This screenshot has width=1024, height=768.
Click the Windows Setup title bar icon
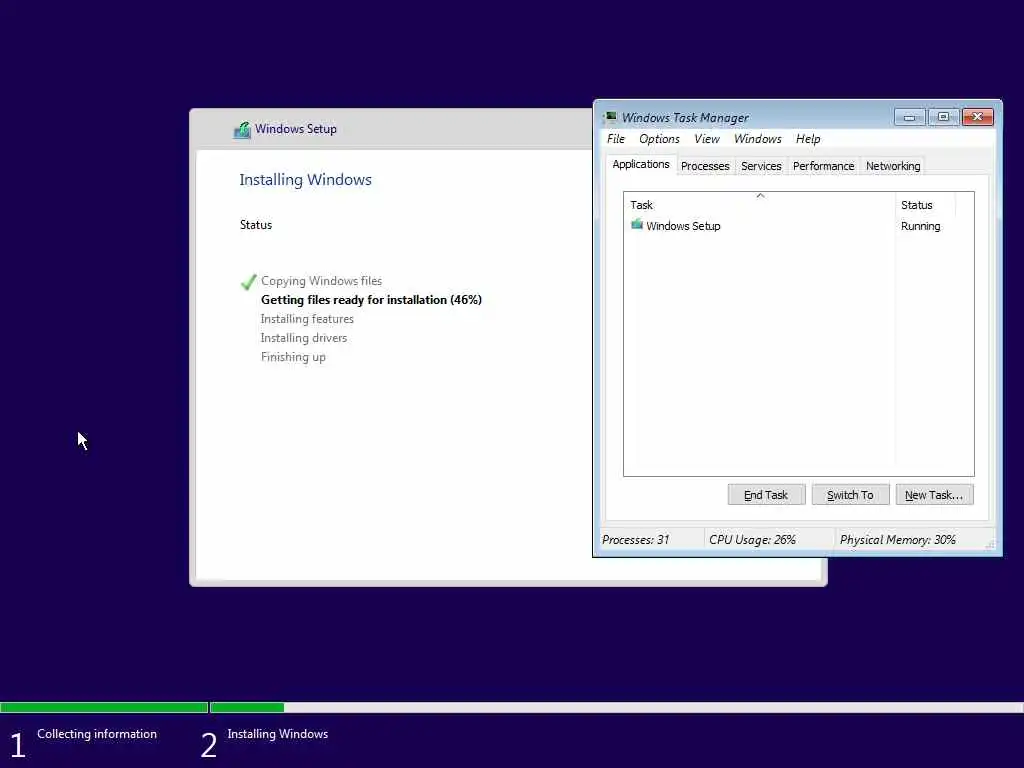point(242,129)
